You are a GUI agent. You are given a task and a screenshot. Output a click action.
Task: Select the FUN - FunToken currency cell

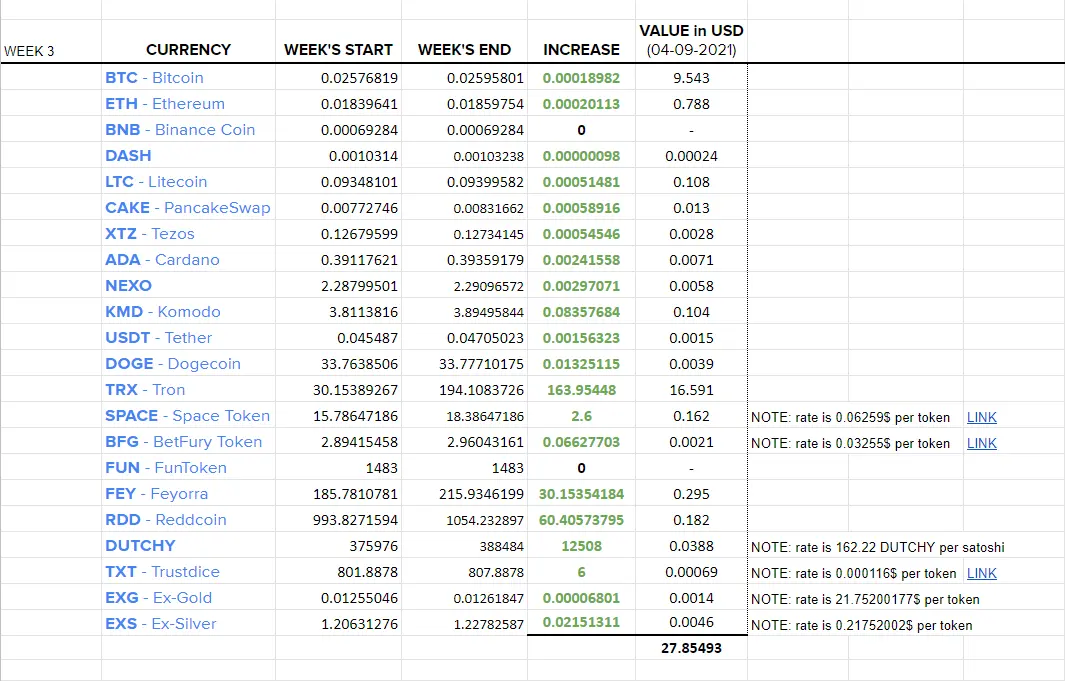coord(188,467)
